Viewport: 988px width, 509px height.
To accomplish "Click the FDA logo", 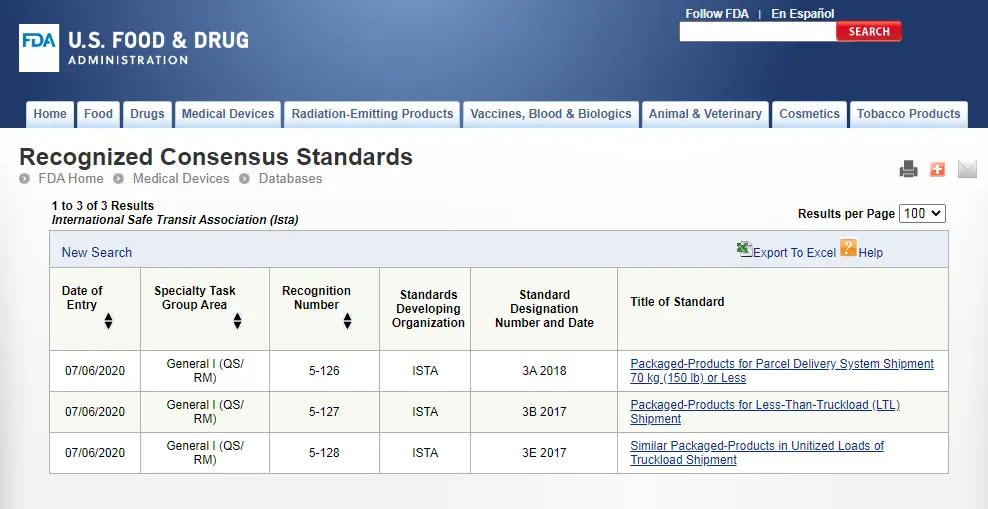I will pos(39,48).
